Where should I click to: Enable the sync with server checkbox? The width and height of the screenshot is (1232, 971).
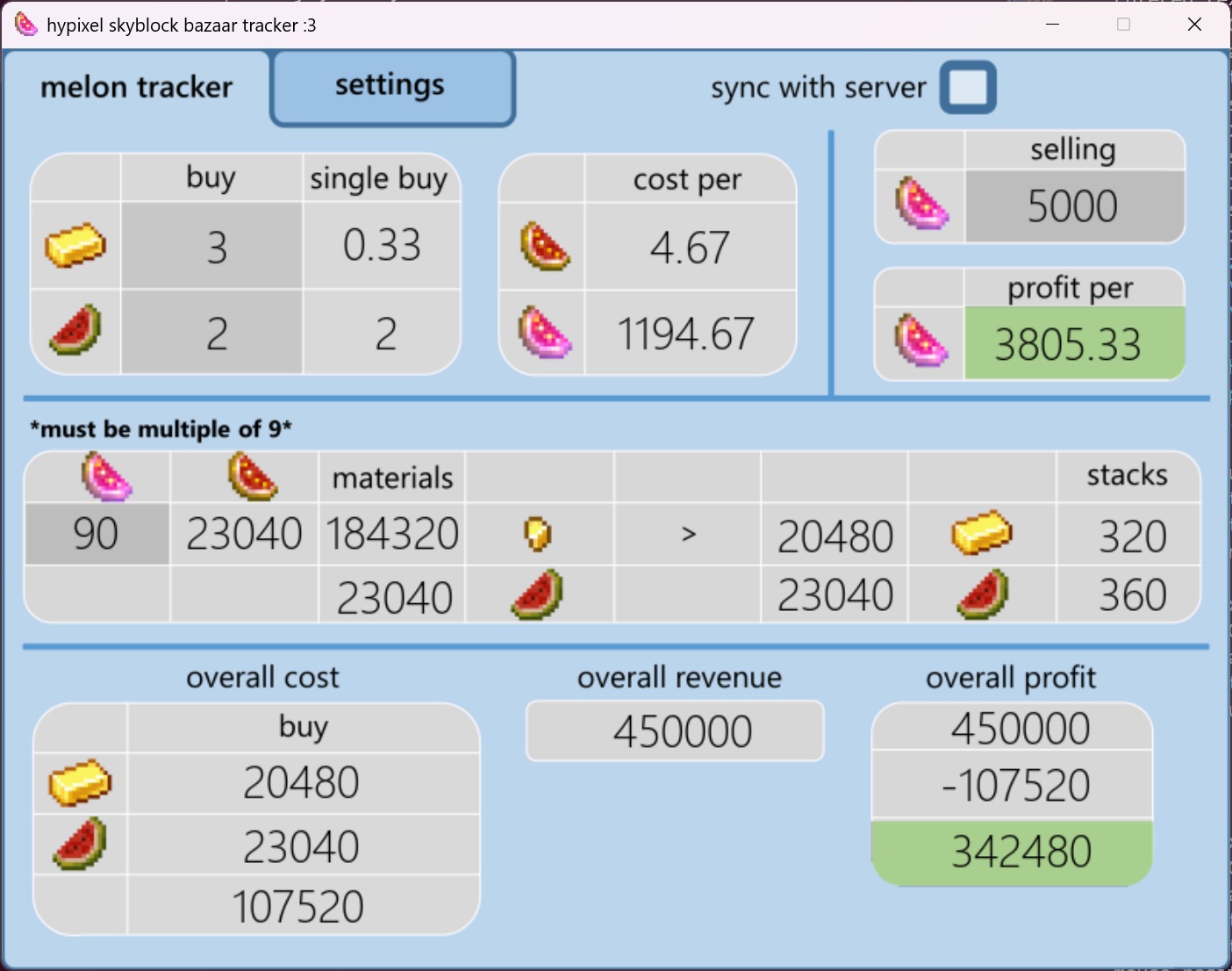(x=968, y=87)
